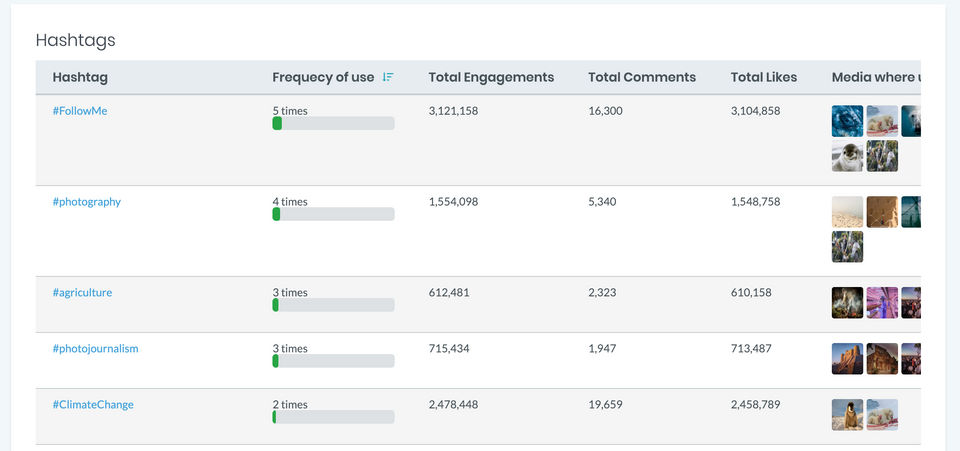Click the 612,481 engagements value
The width and height of the screenshot is (960, 451).
coord(449,293)
